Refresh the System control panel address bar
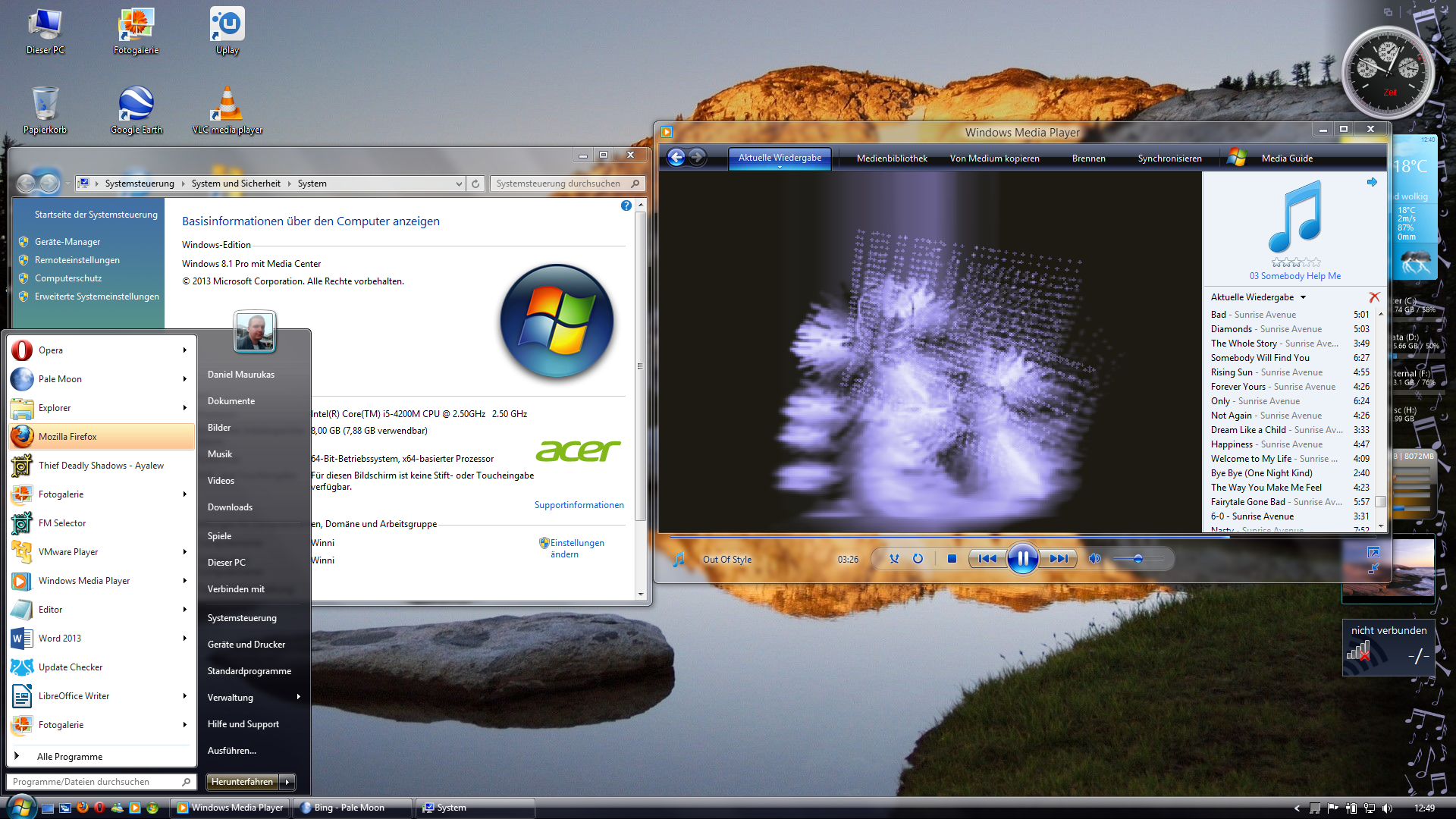This screenshot has height=819, width=1456. tap(475, 184)
